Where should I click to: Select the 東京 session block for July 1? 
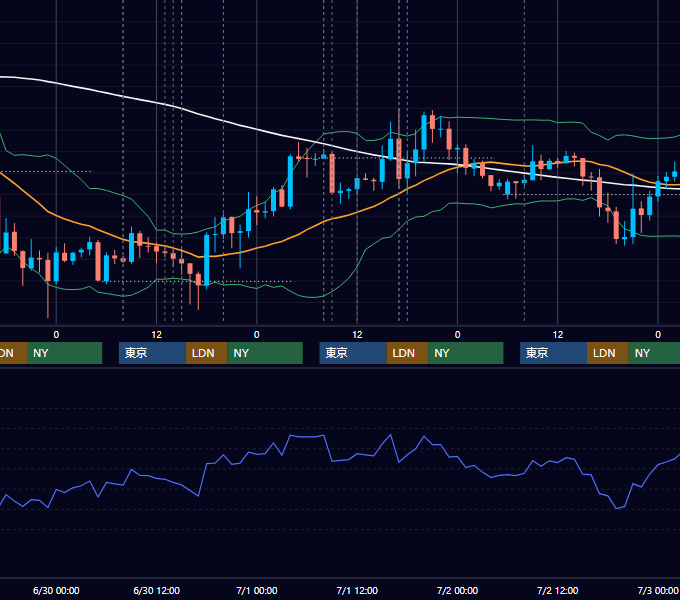coord(353,353)
